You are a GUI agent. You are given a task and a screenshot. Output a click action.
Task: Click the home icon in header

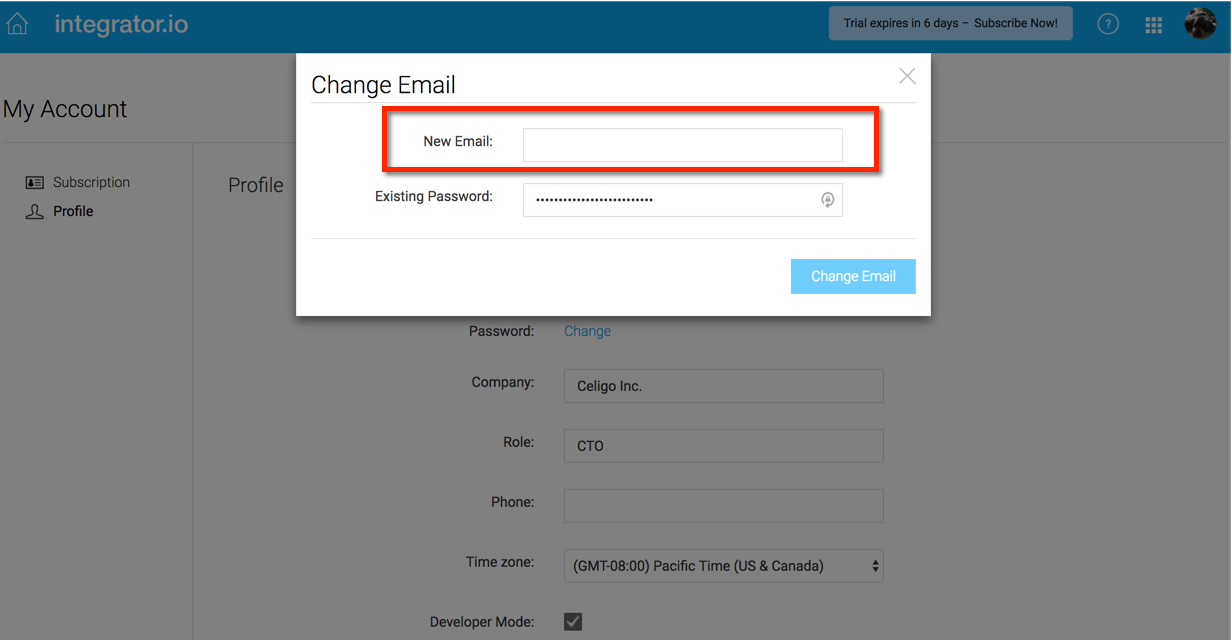click(x=17, y=24)
